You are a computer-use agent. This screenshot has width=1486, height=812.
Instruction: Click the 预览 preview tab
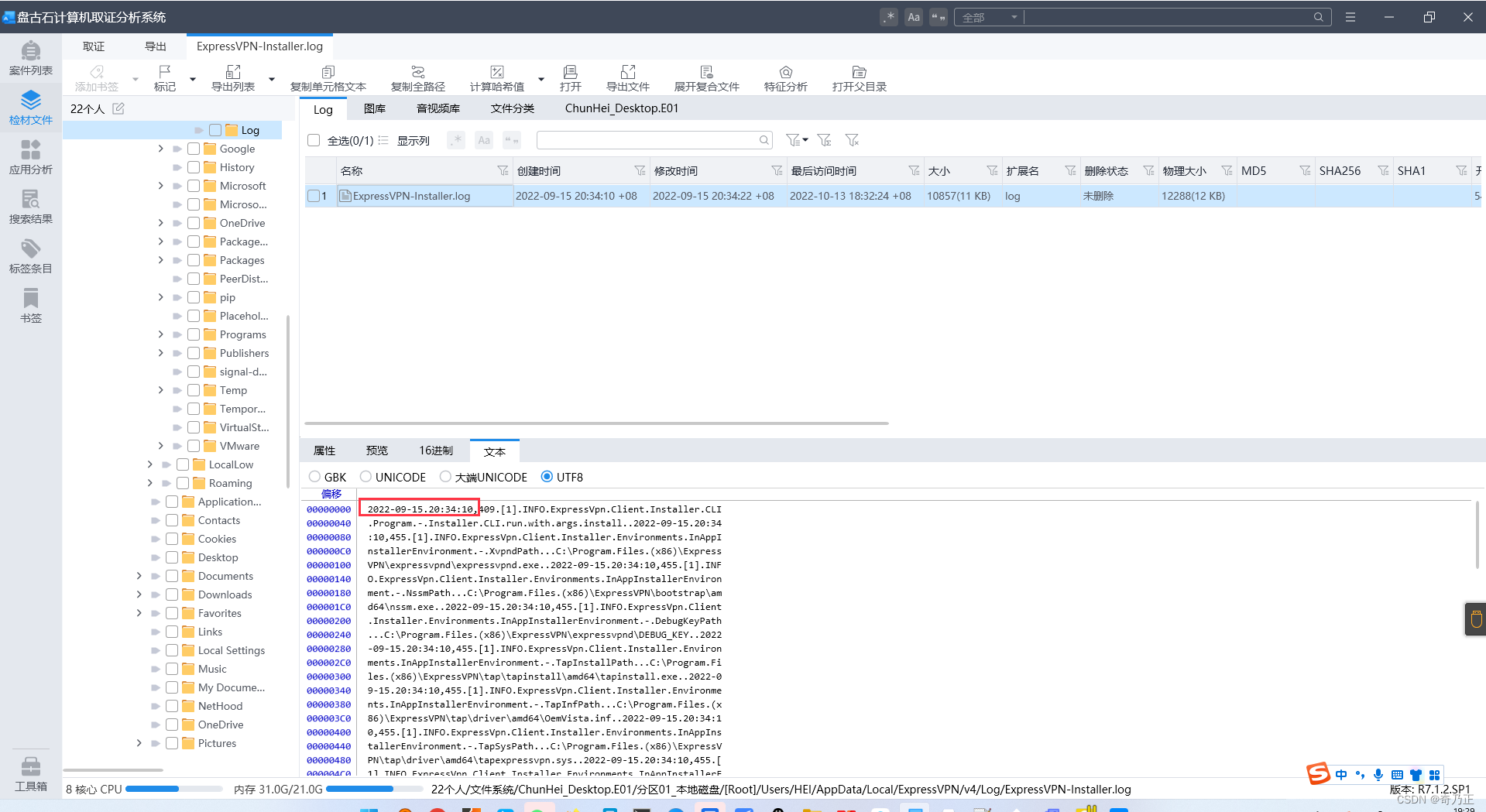tap(377, 451)
